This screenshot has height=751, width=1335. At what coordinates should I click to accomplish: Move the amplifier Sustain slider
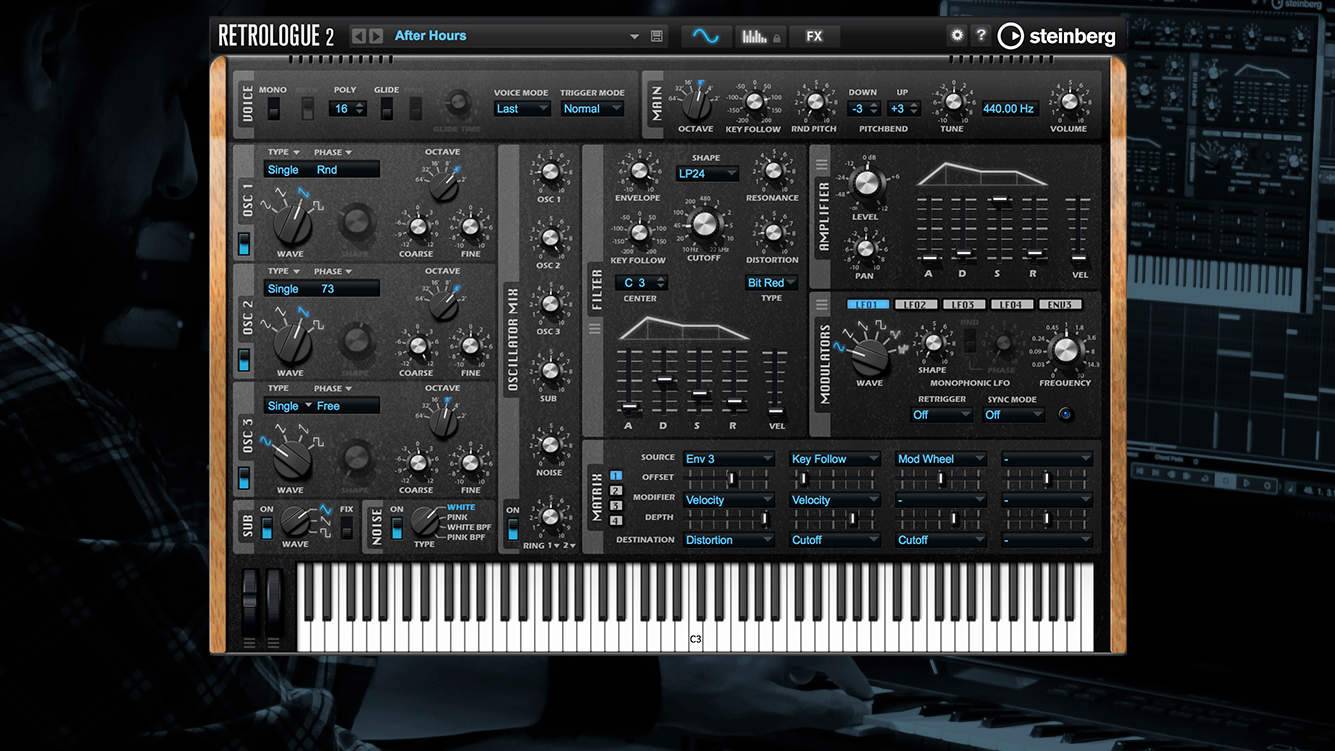[999, 199]
